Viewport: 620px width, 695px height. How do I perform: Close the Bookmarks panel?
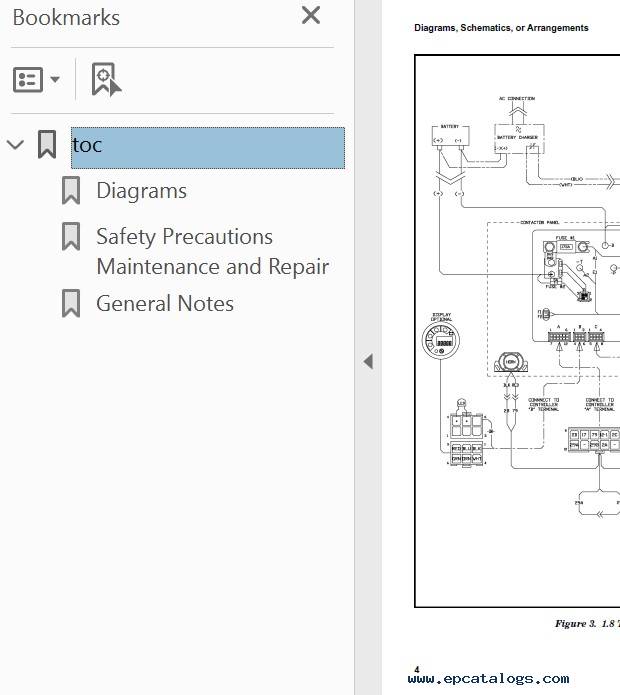point(311,16)
